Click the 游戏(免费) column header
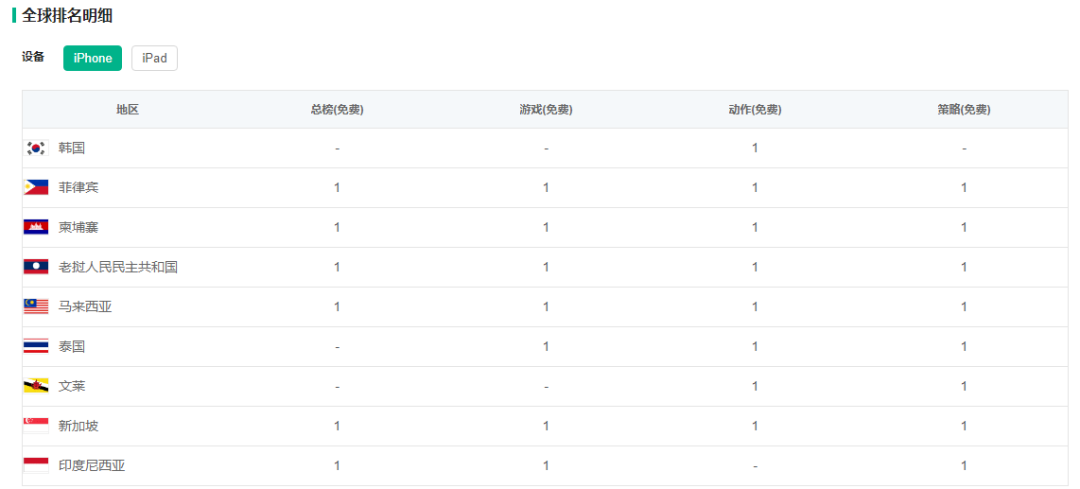Image resolution: width=1080 pixels, height=489 pixels. click(x=546, y=110)
